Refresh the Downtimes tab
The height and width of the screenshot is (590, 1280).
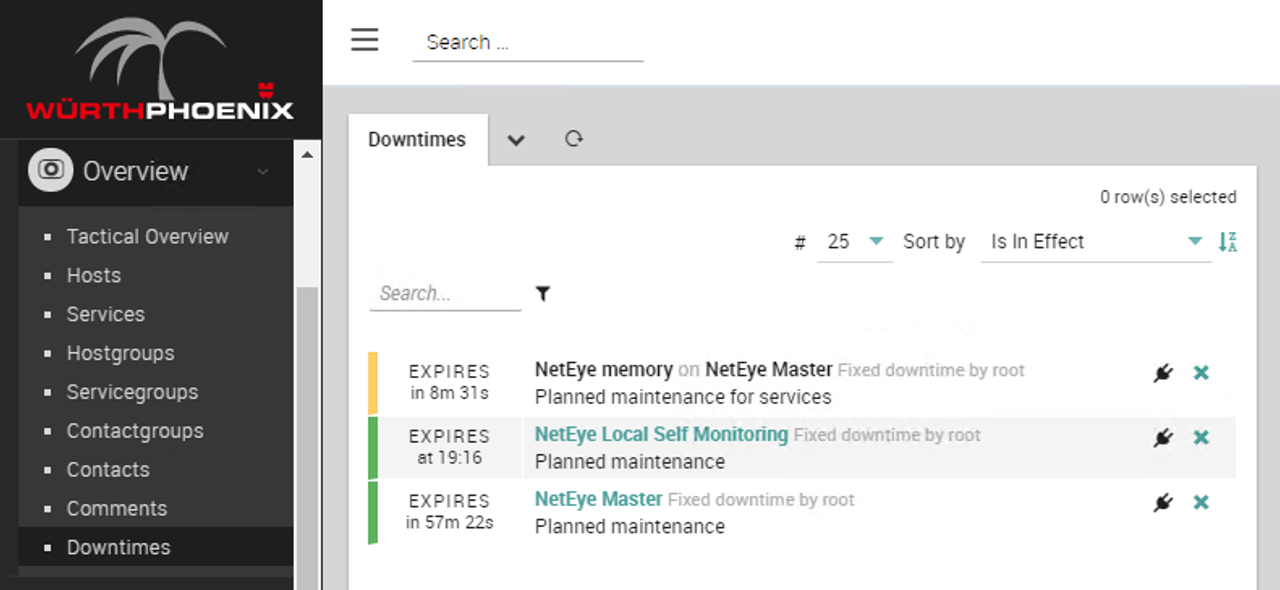pos(574,139)
